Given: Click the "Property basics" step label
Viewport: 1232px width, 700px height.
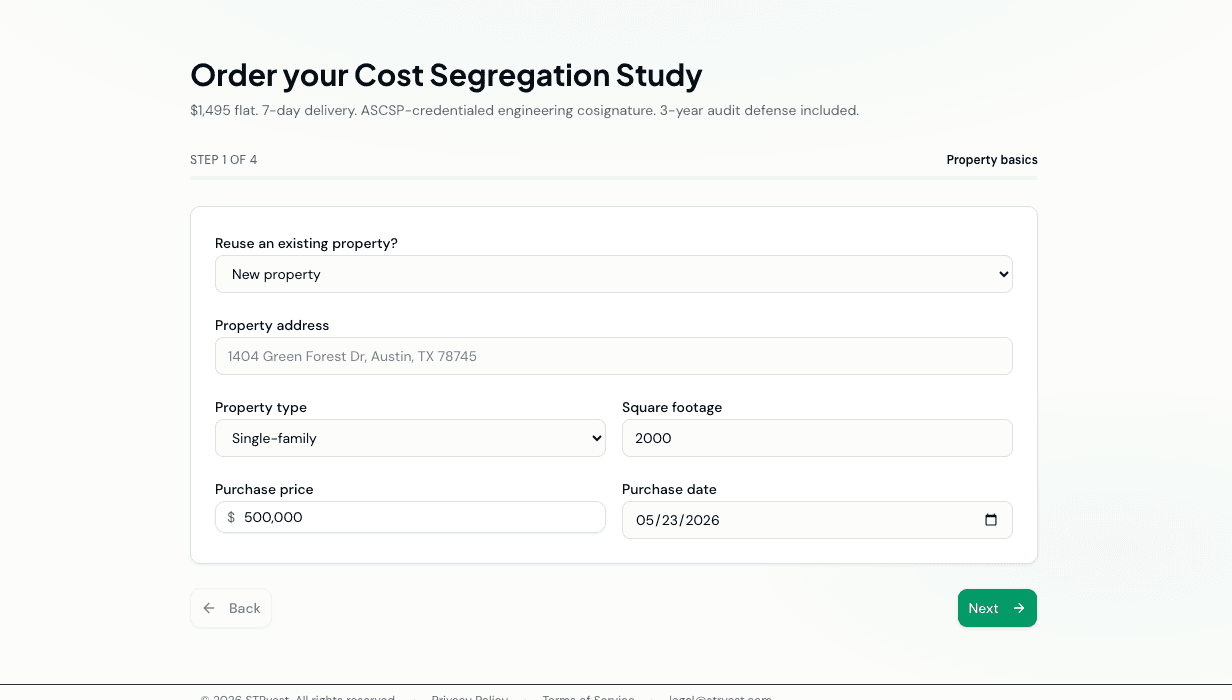Looking at the screenshot, I should [x=992, y=160].
